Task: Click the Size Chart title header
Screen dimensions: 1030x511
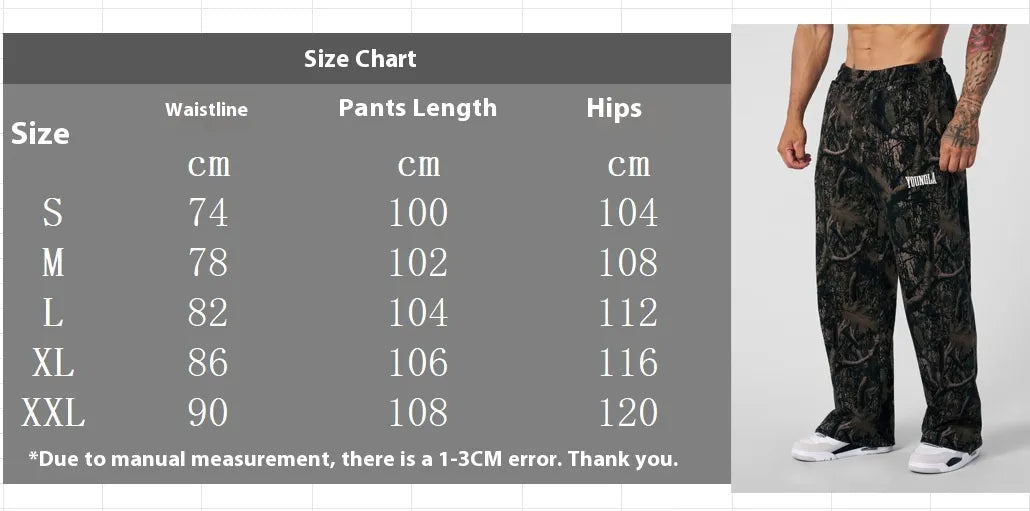Action: 360,59
